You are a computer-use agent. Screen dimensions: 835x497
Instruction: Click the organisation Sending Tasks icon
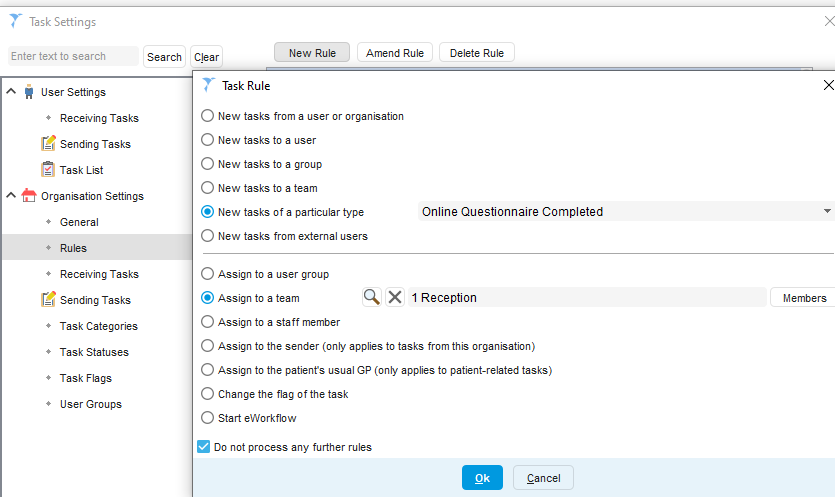48,300
